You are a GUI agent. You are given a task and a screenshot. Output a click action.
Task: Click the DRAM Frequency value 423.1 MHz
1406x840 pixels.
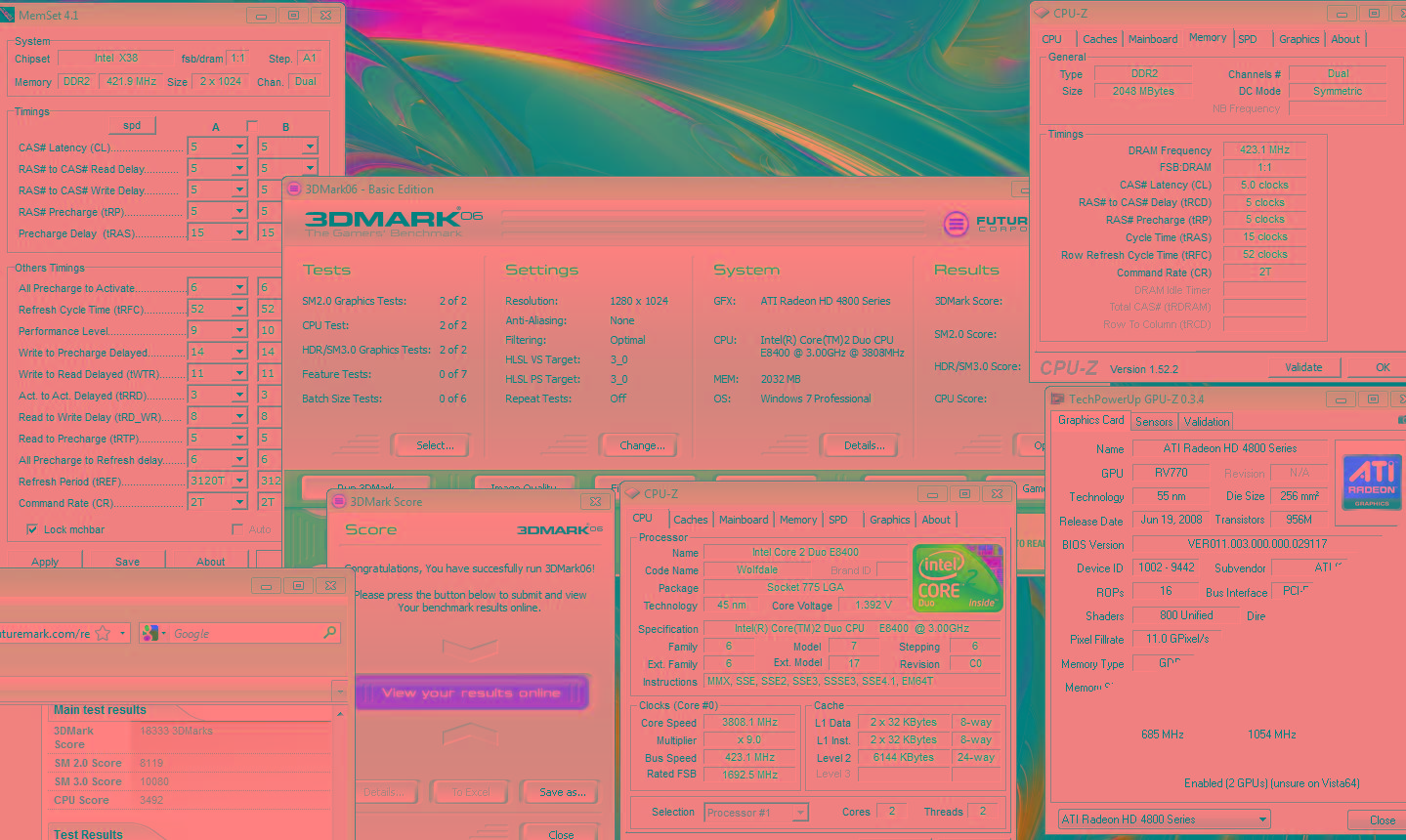[1264, 150]
